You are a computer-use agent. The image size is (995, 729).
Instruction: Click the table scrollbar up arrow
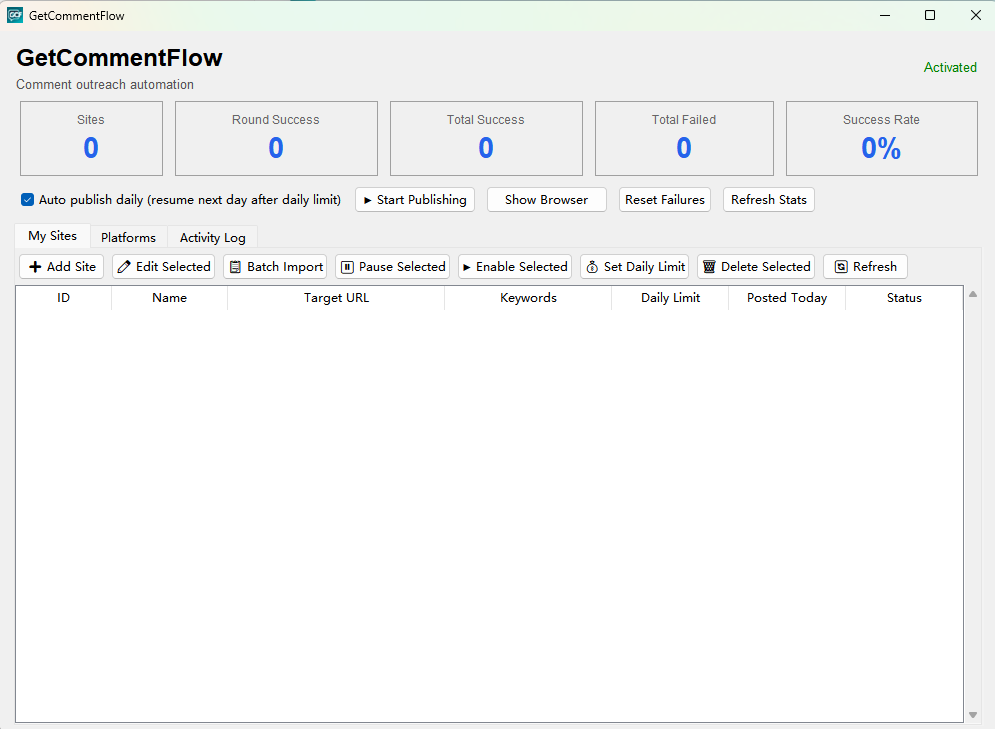(973, 294)
